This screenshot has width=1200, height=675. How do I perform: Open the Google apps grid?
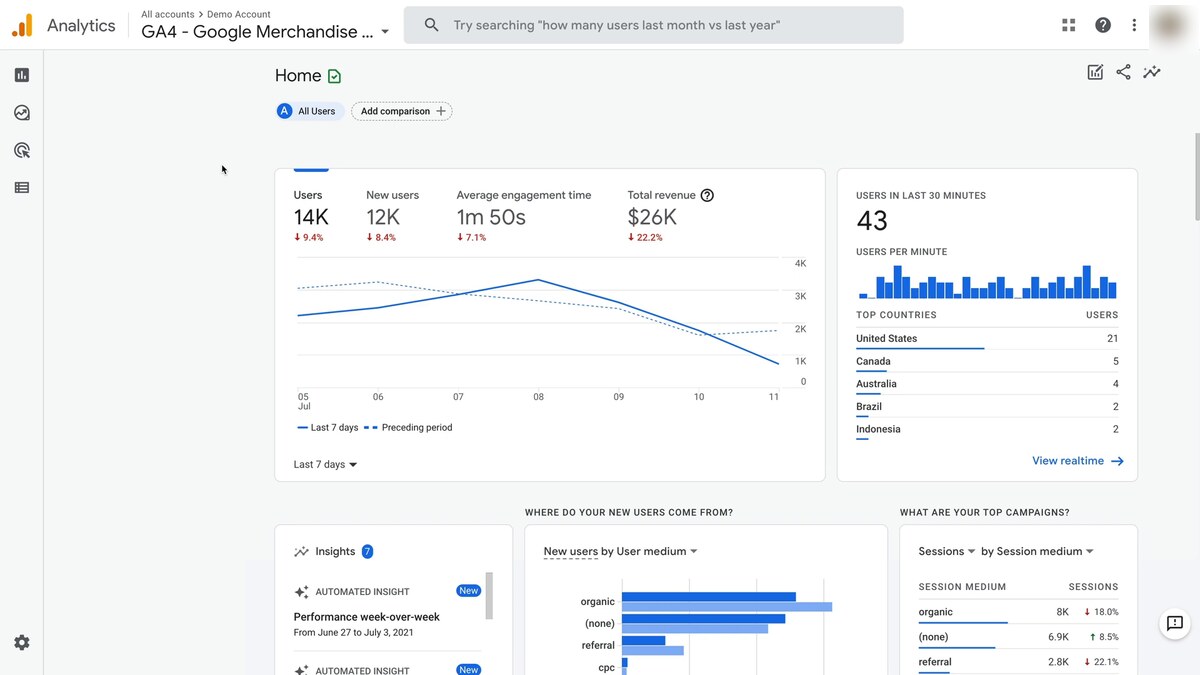[x=1069, y=25]
